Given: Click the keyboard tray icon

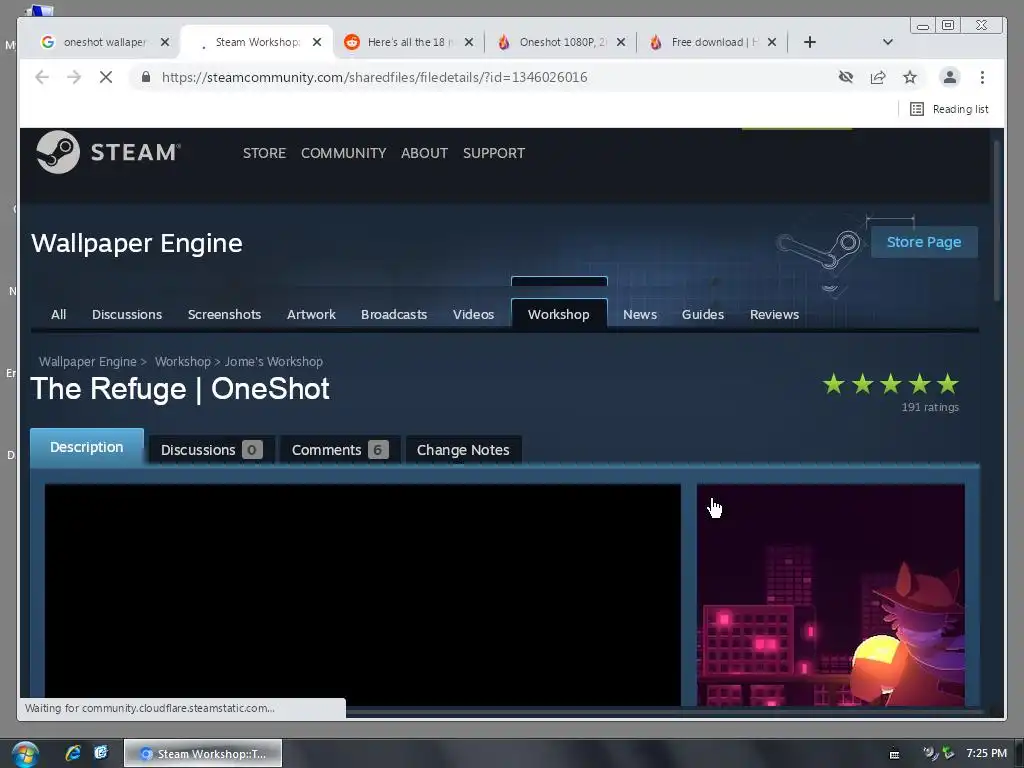Looking at the screenshot, I should pos(894,754).
